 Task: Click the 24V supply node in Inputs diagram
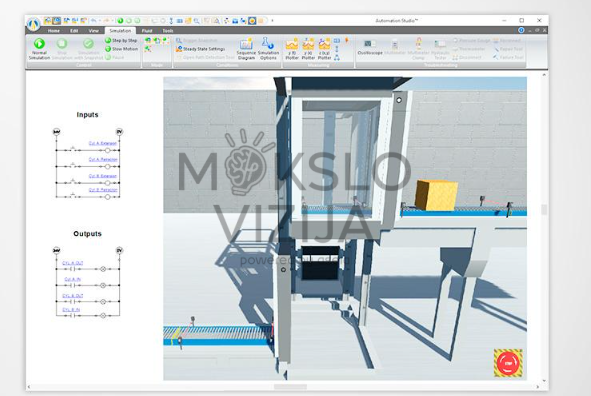click(x=56, y=131)
